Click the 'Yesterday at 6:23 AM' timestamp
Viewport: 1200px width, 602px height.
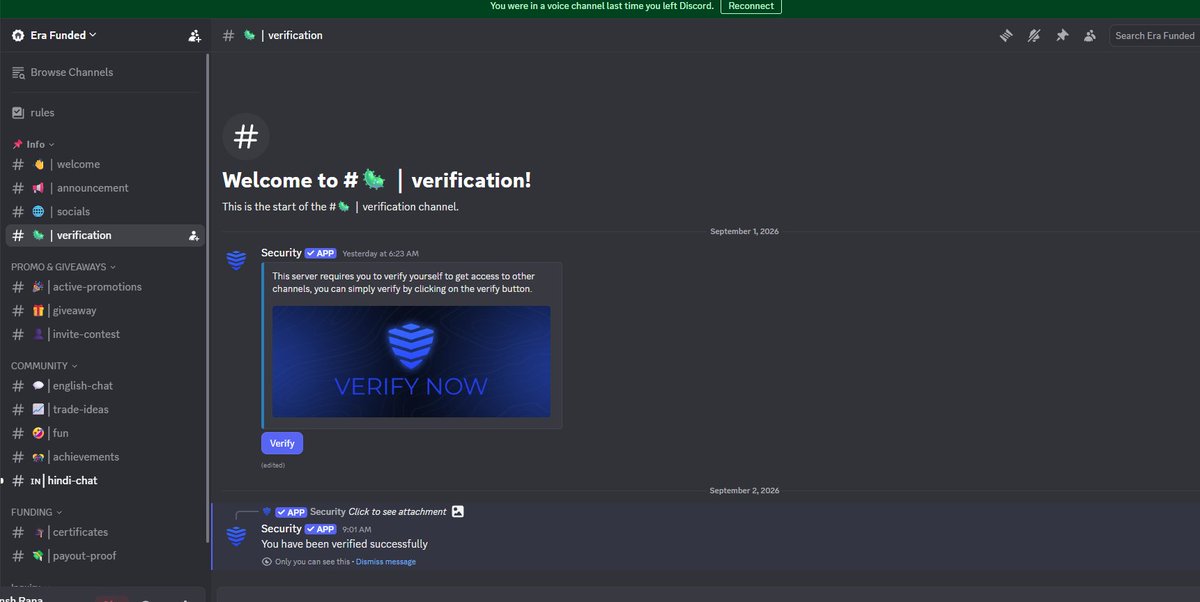point(380,254)
